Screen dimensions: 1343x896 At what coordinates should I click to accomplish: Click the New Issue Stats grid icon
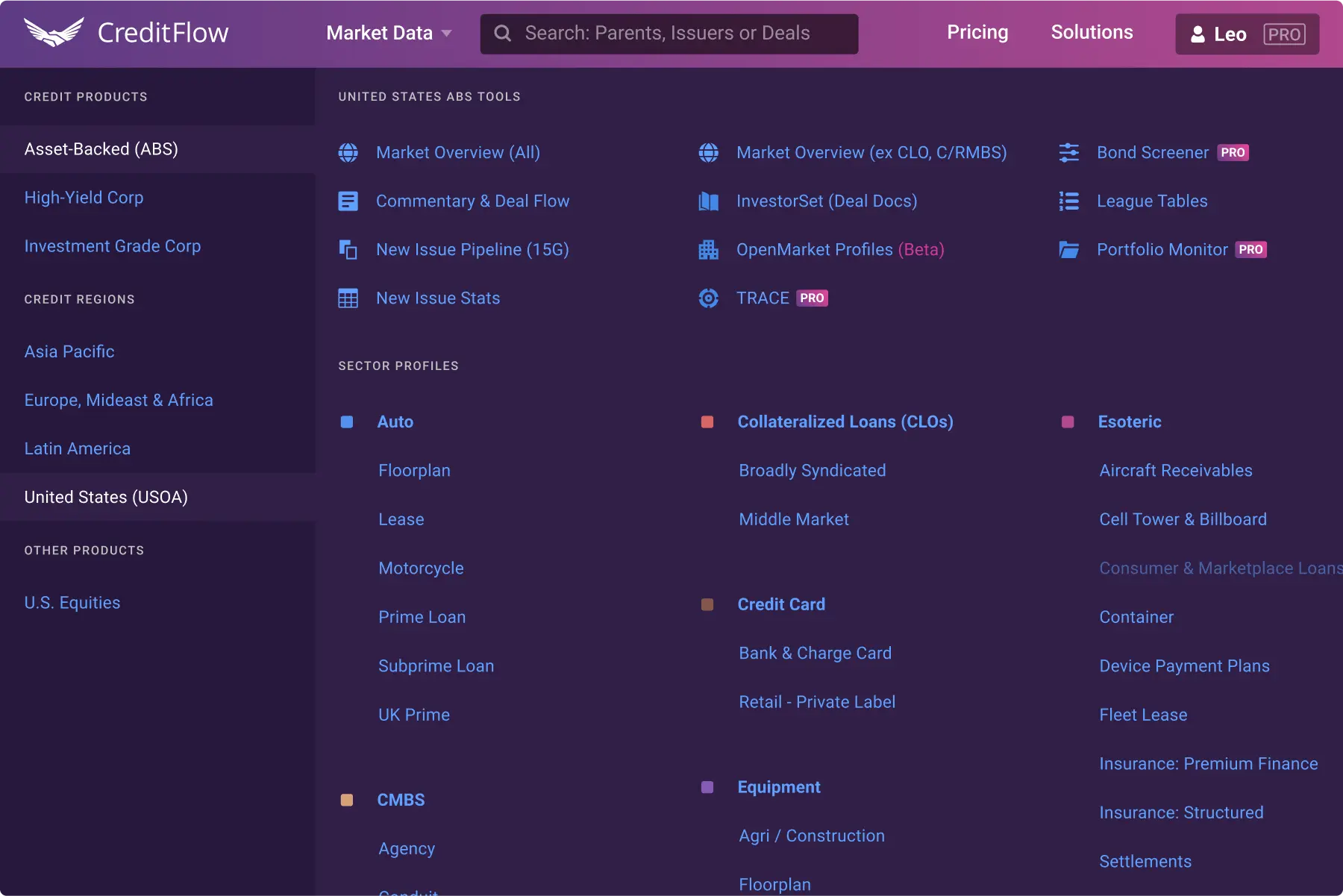pos(348,298)
